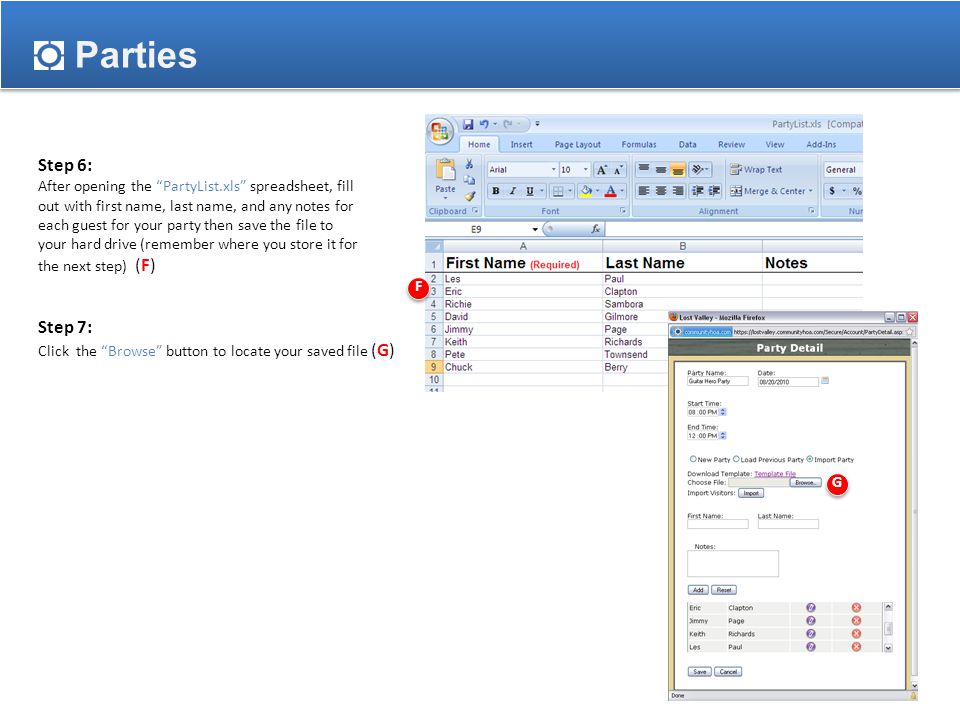Click the Copy icon in Clipboard group

pyautogui.click(x=469, y=180)
